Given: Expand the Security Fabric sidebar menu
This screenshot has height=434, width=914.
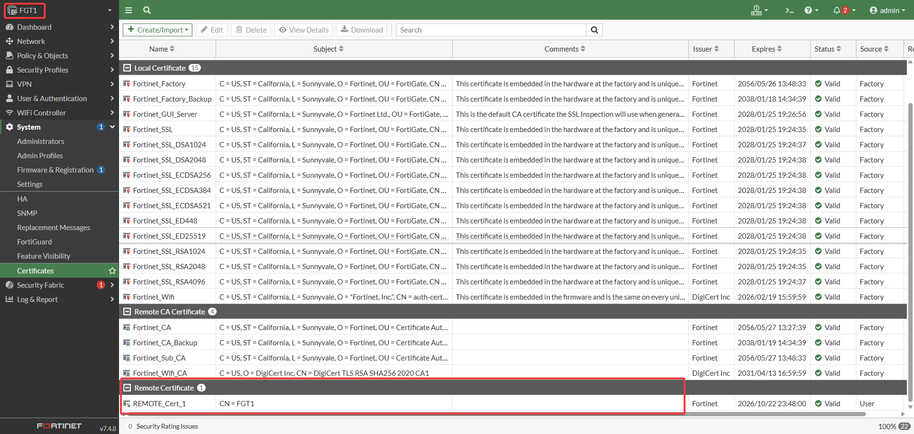Looking at the screenshot, I should pyautogui.click(x=59, y=285).
